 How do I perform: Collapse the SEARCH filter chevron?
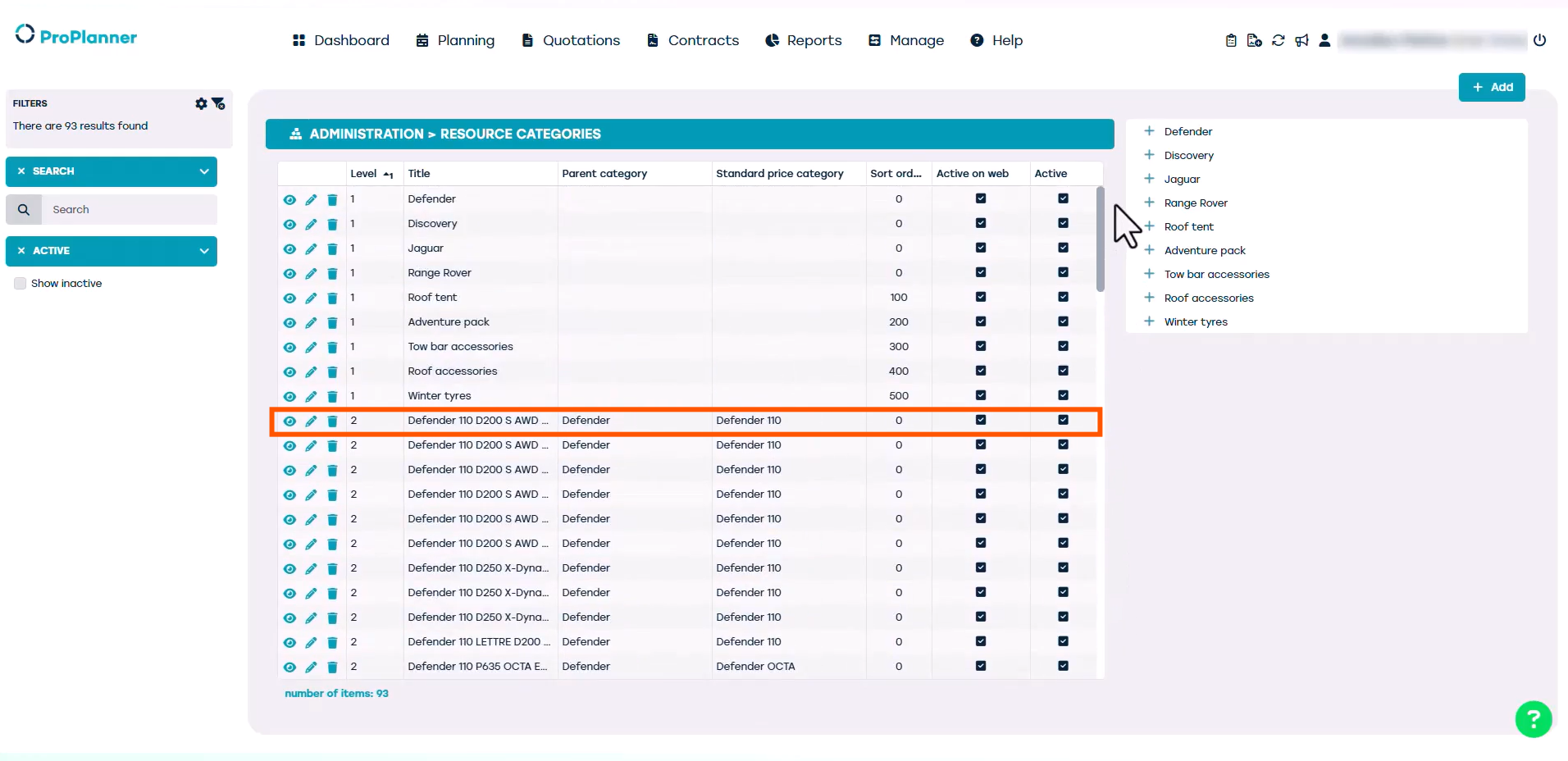point(203,171)
